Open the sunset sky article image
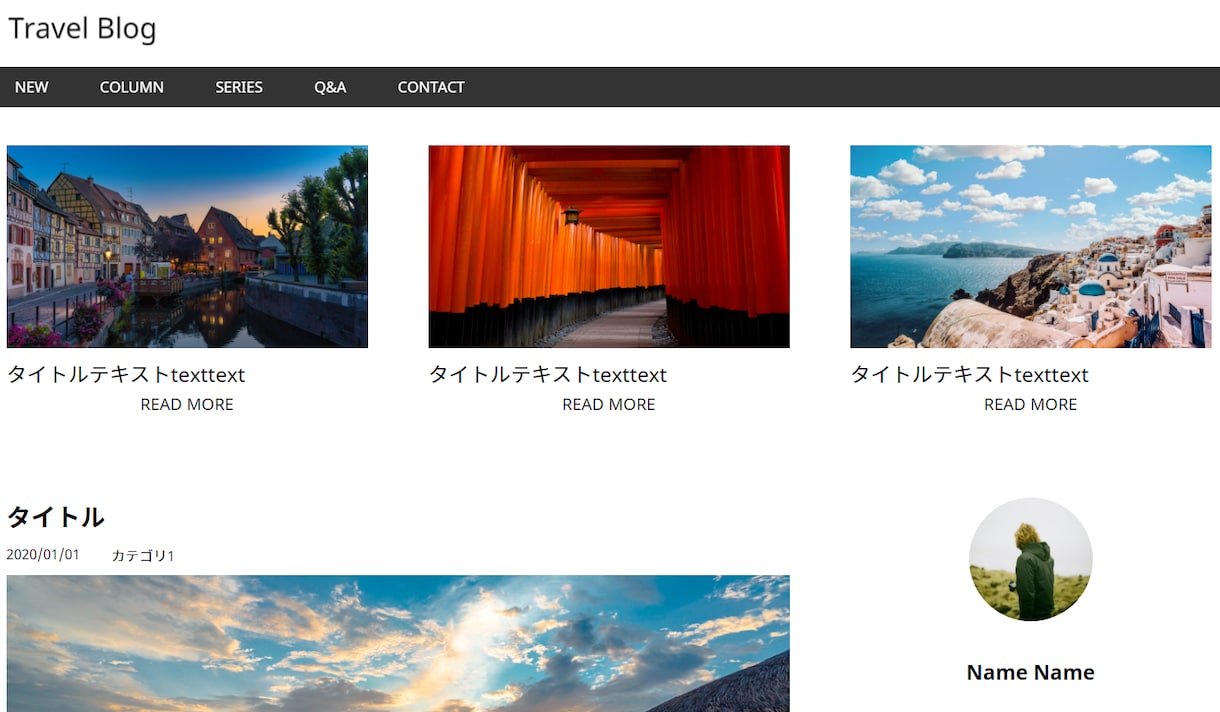This screenshot has height=712, width=1220. (x=398, y=643)
